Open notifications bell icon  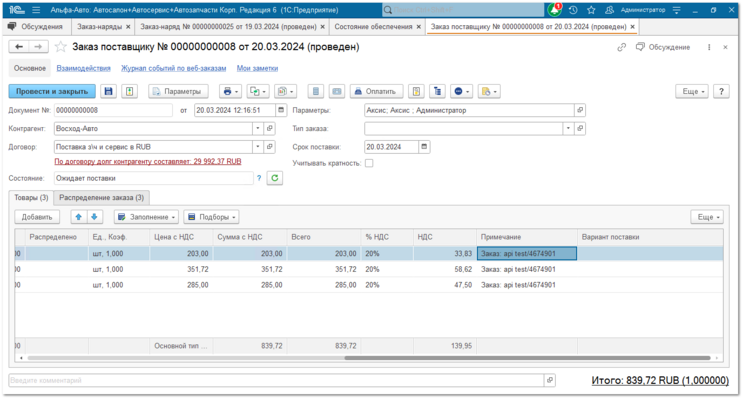tap(554, 9)
